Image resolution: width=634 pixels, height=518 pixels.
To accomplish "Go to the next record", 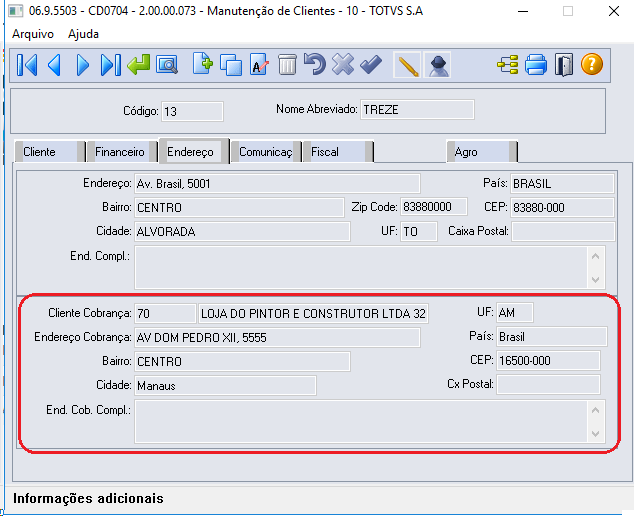I will 82,65.
